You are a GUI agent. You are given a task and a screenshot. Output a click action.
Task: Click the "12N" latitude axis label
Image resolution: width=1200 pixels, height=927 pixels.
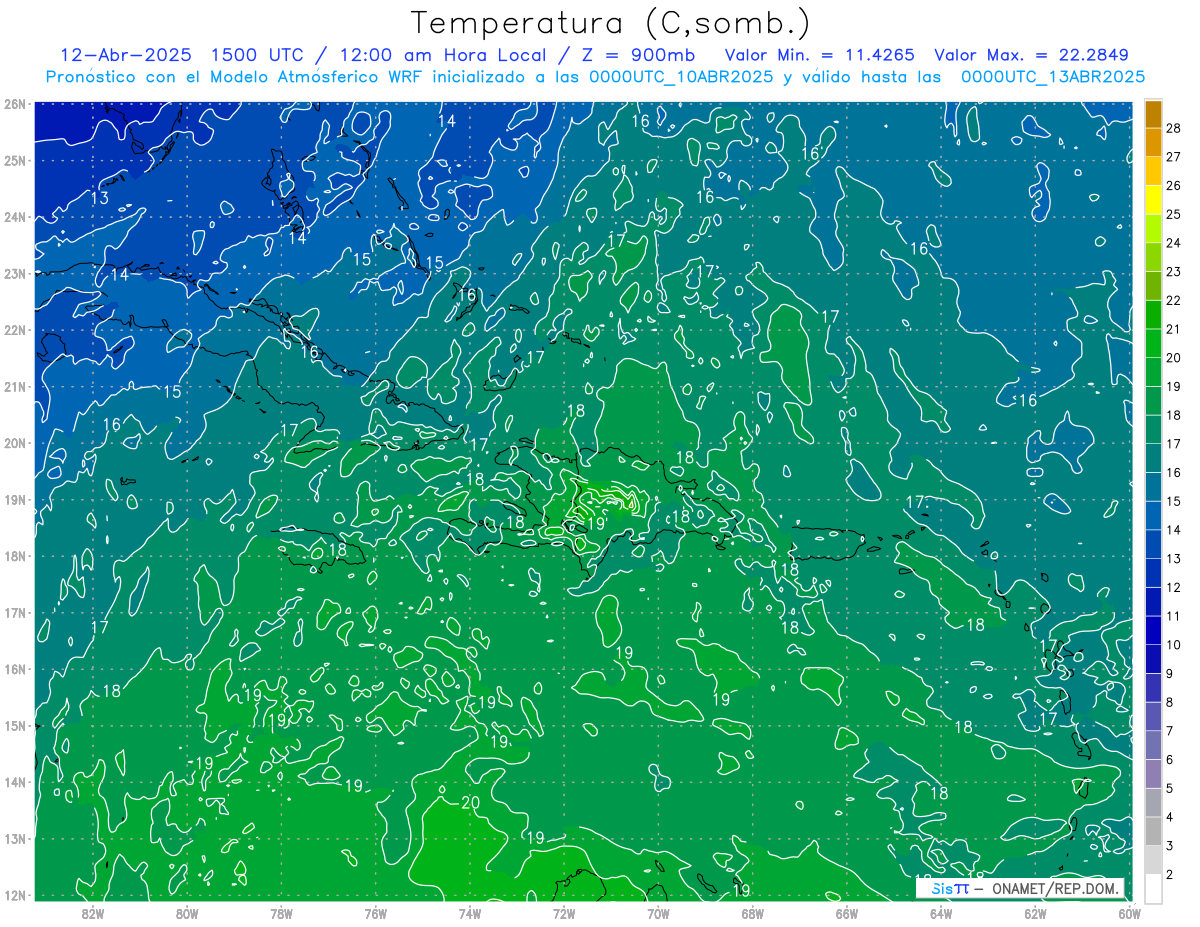(x=15, y=895)
